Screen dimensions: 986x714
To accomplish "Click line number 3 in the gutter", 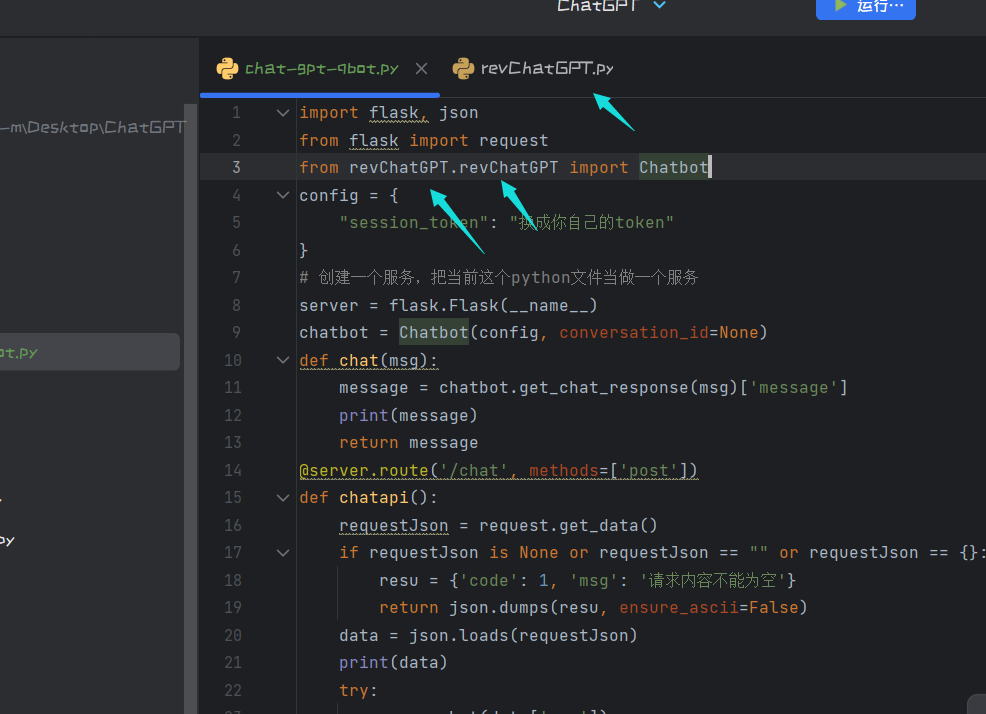I will click(x=236, y=167).
